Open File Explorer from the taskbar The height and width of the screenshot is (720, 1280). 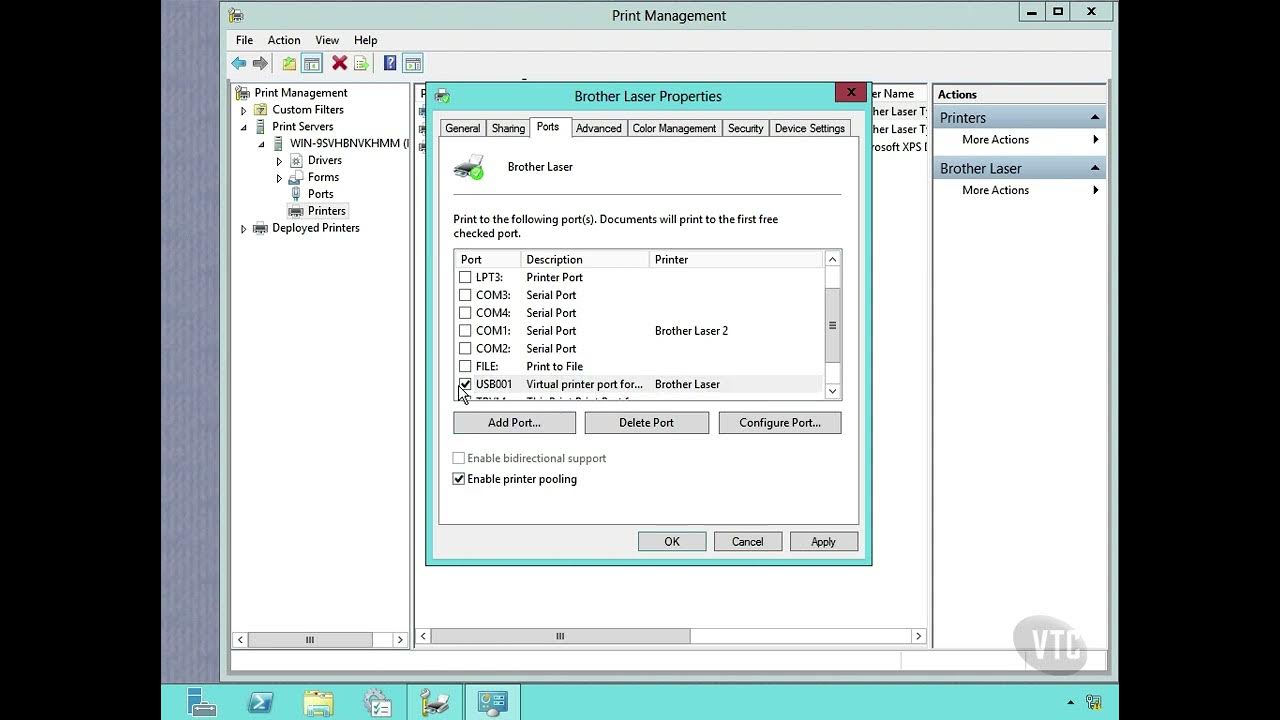tap(318, 704)
